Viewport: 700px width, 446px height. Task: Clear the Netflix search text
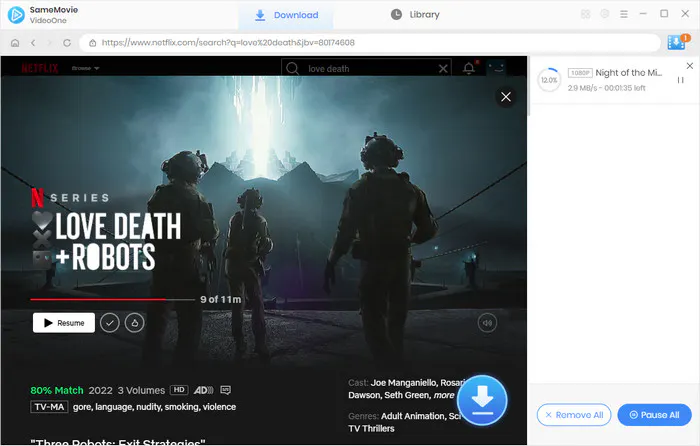pyautogui.click(x=443, y=69)
